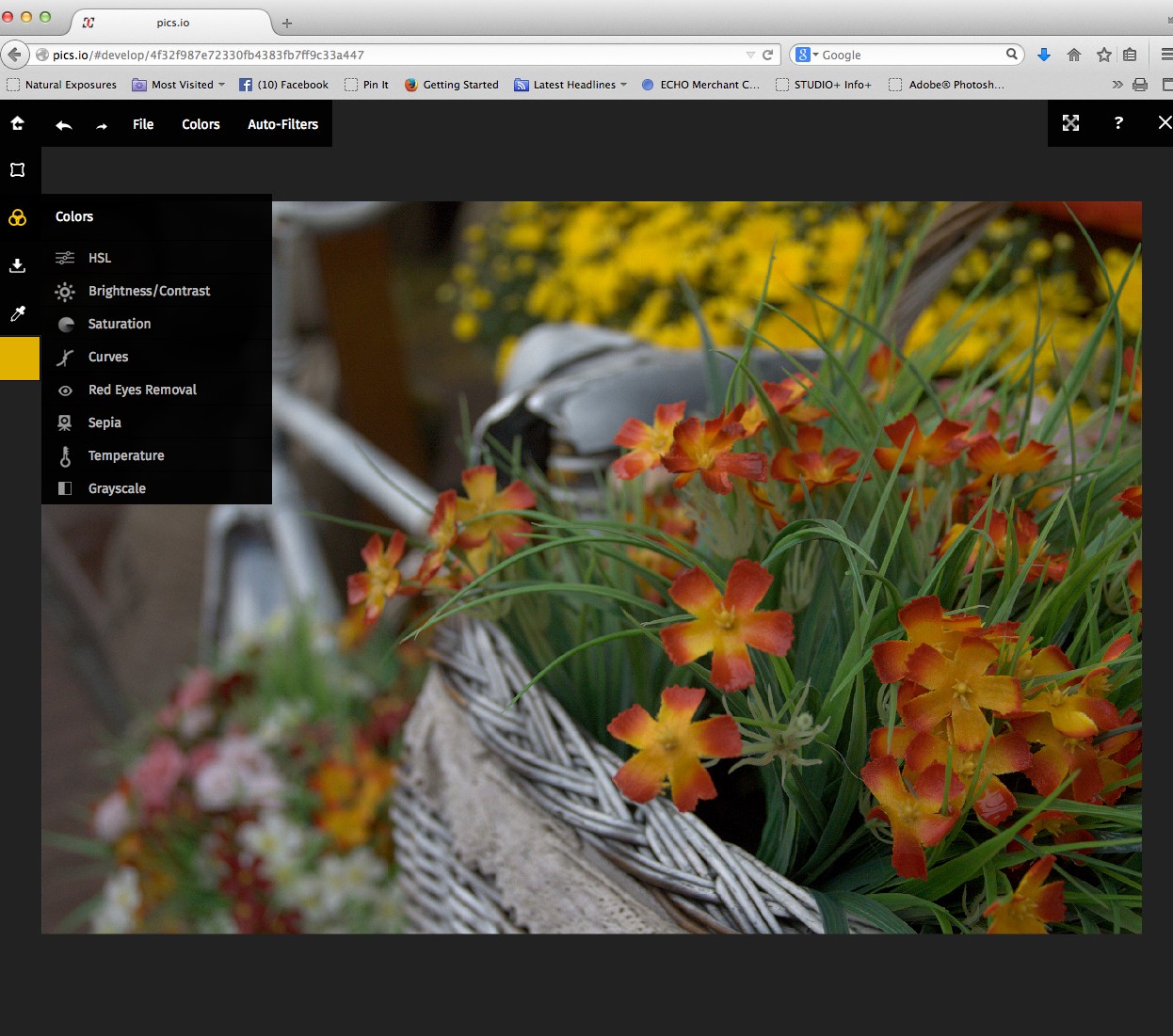The height and width of the screenshot is (1036, 1173).
Task: Select the pics.io tab
Action: coord(172,23)
